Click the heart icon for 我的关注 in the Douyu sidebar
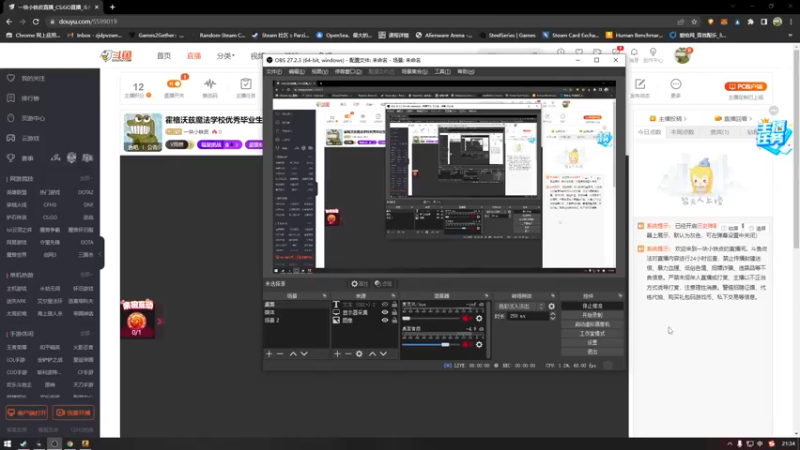Image resolution: width=800 pixels, height=450 pixels. [11, 78]
